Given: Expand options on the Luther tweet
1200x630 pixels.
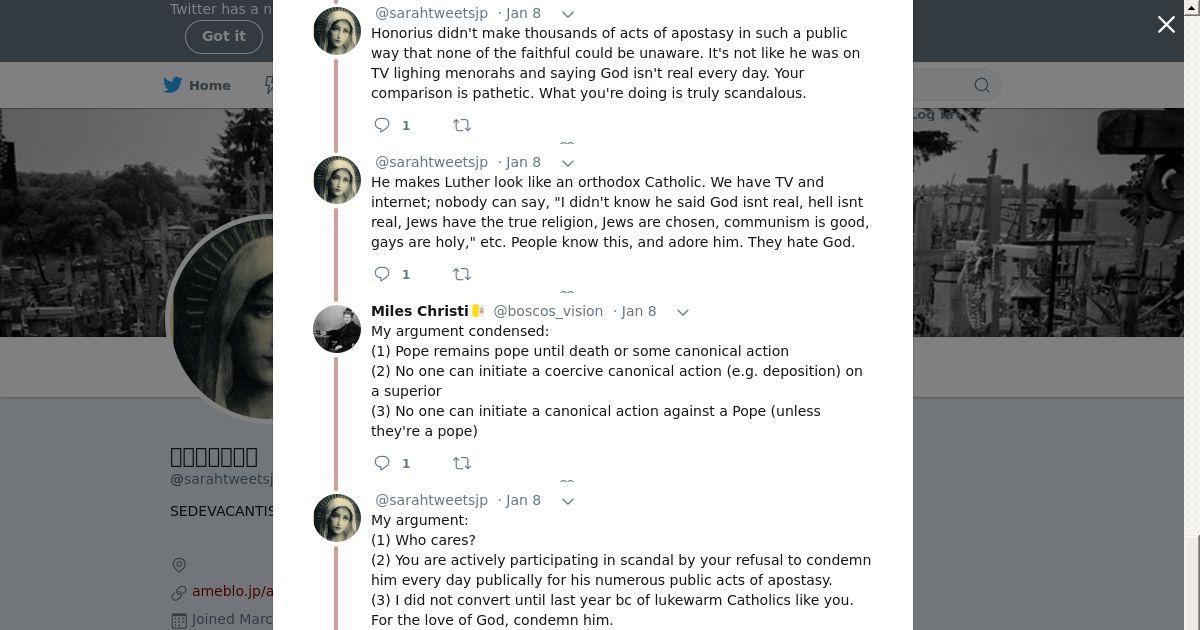Looking at the screenshot, I should pos(568,163).
